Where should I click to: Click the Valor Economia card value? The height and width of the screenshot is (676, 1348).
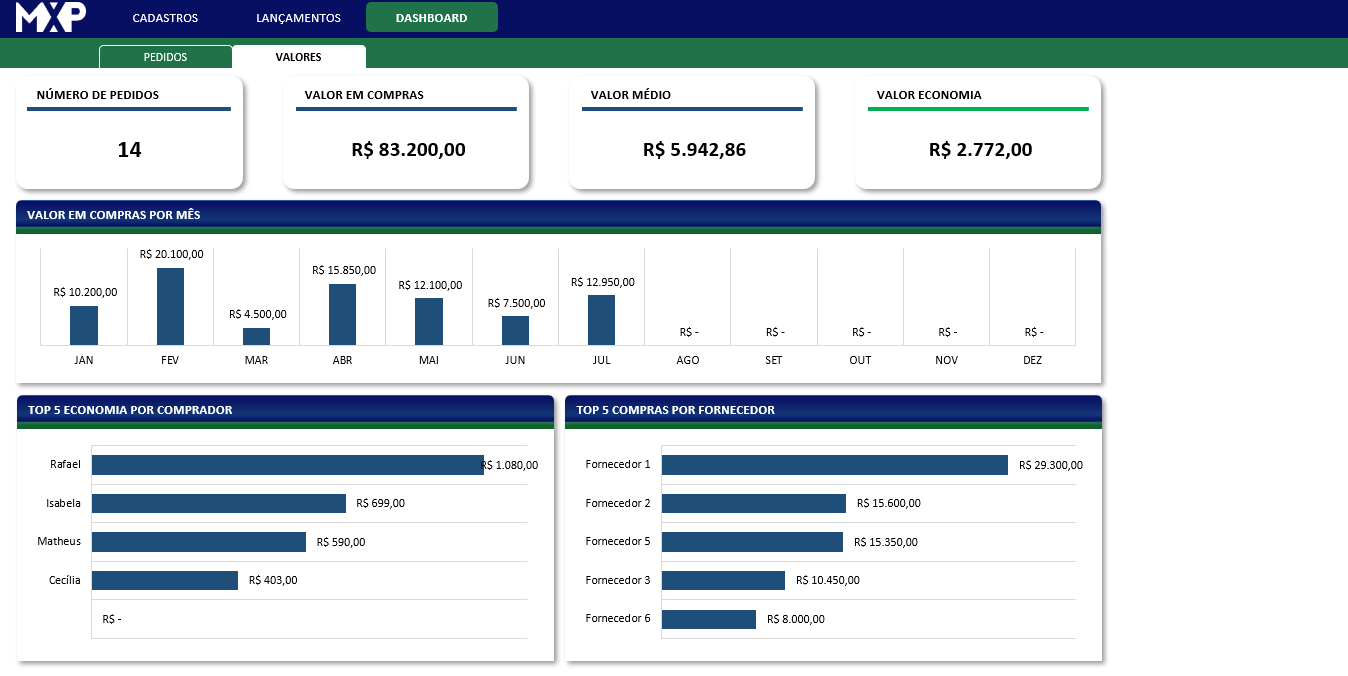pos(980,150)
